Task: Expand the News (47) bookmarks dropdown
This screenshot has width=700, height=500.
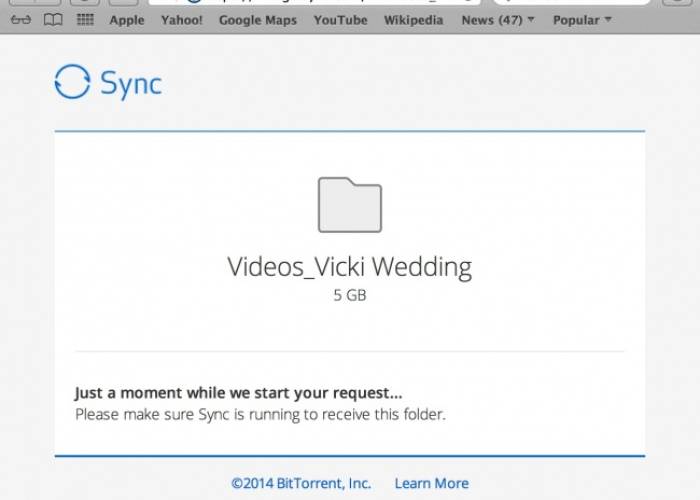Action: (498, 20)
